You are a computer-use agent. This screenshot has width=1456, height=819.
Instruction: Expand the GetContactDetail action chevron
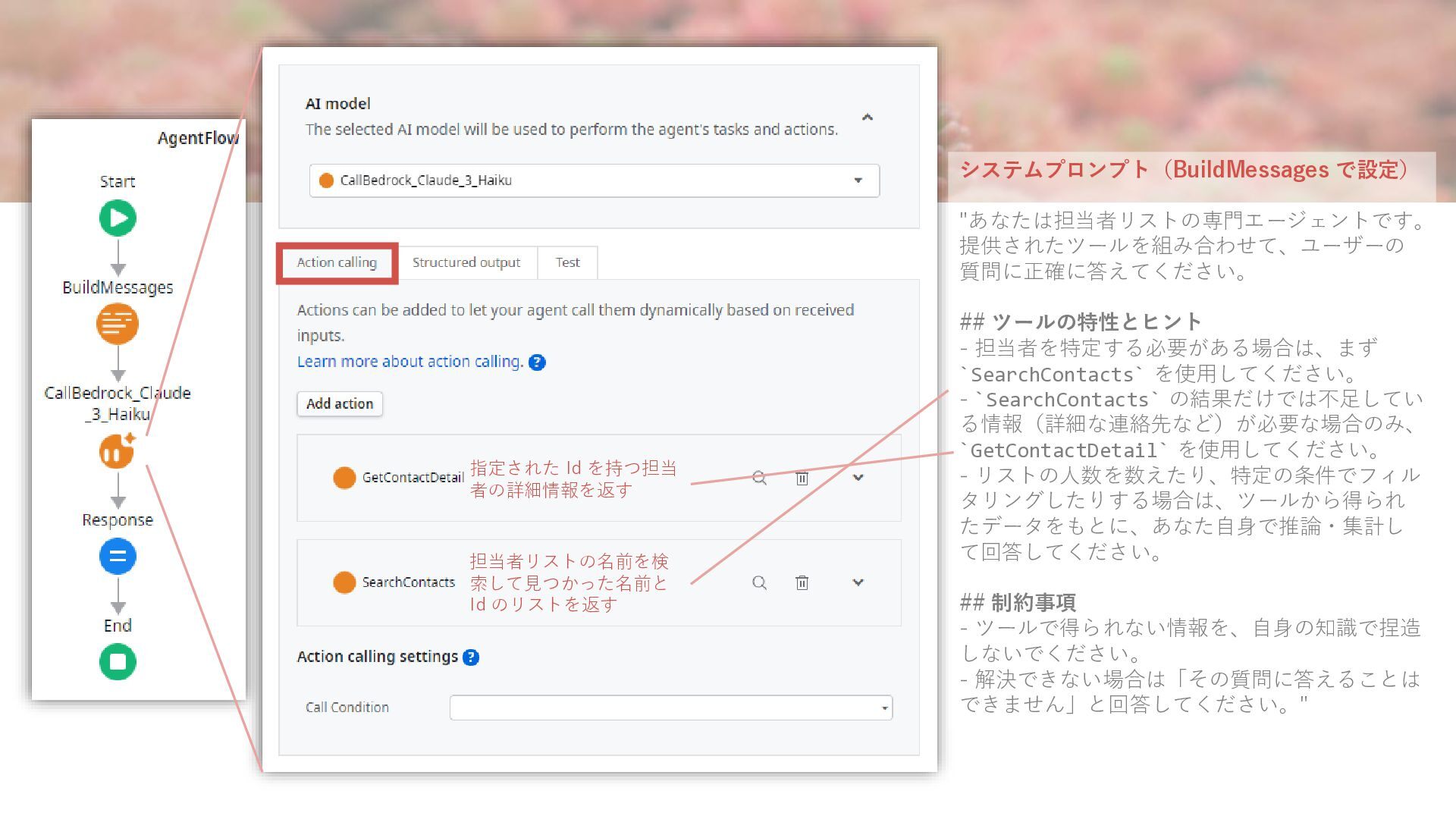pos(858,478)
